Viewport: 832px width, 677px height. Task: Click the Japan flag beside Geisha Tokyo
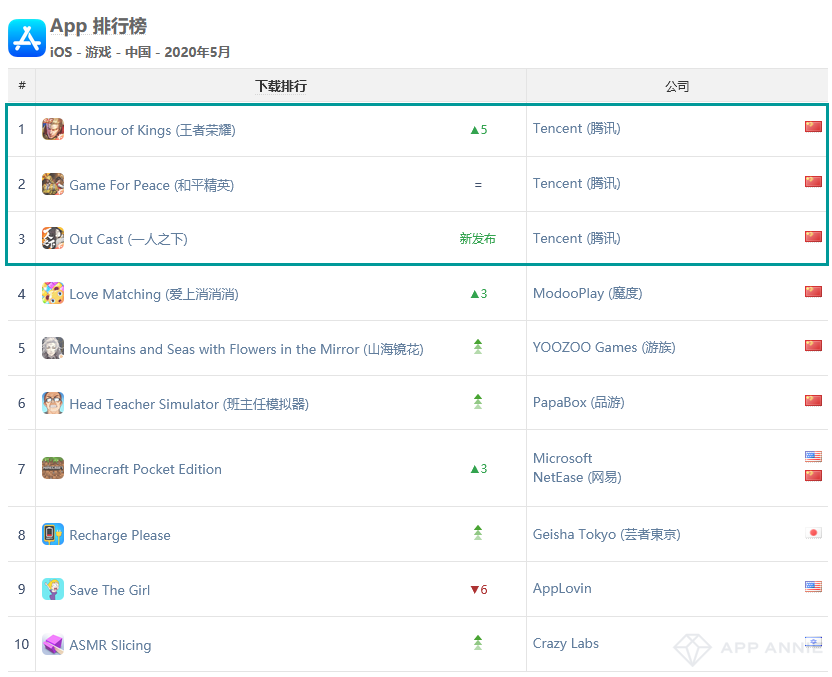(x=813, y=533)
